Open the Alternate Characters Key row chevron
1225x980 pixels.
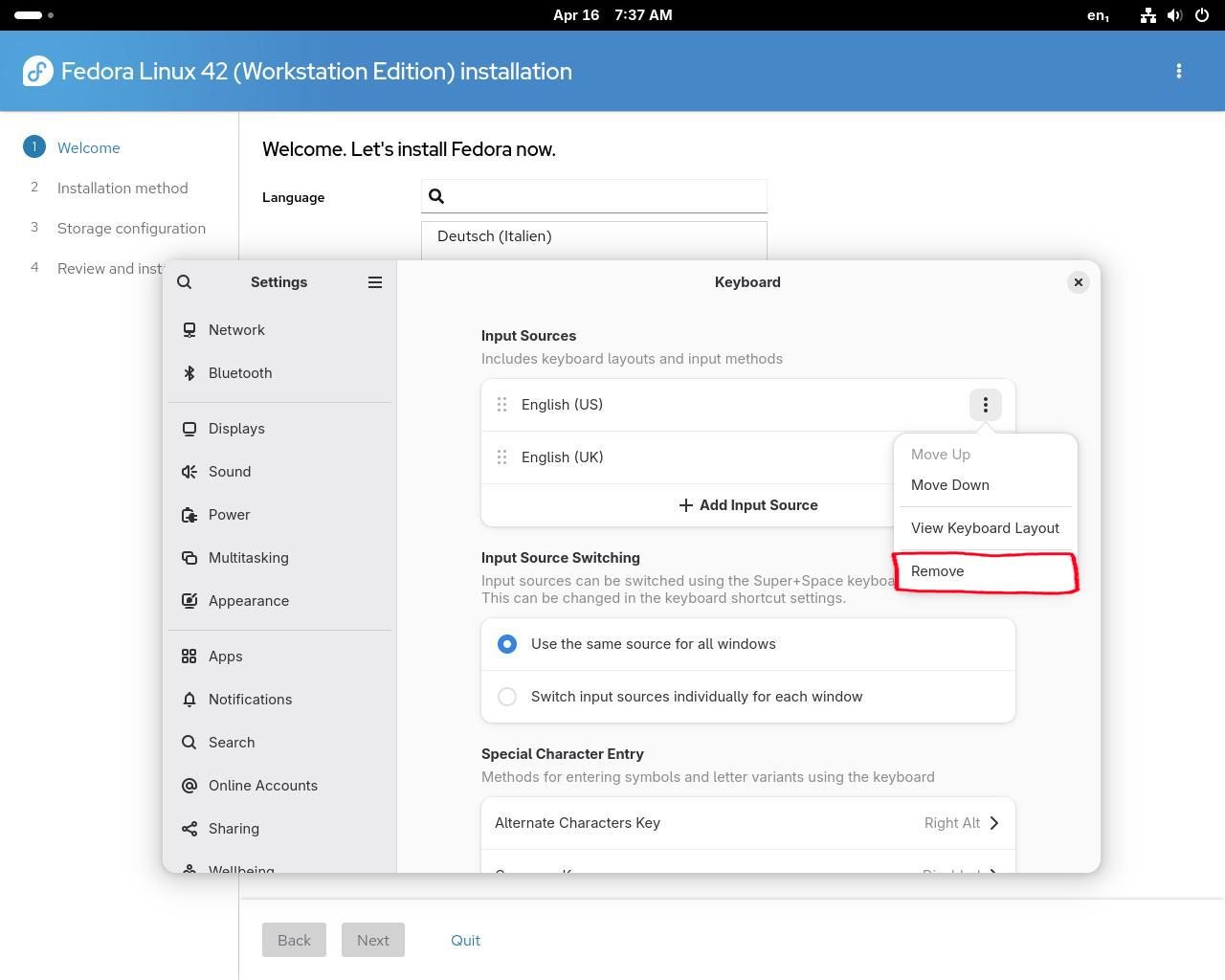tap(994, 823)
